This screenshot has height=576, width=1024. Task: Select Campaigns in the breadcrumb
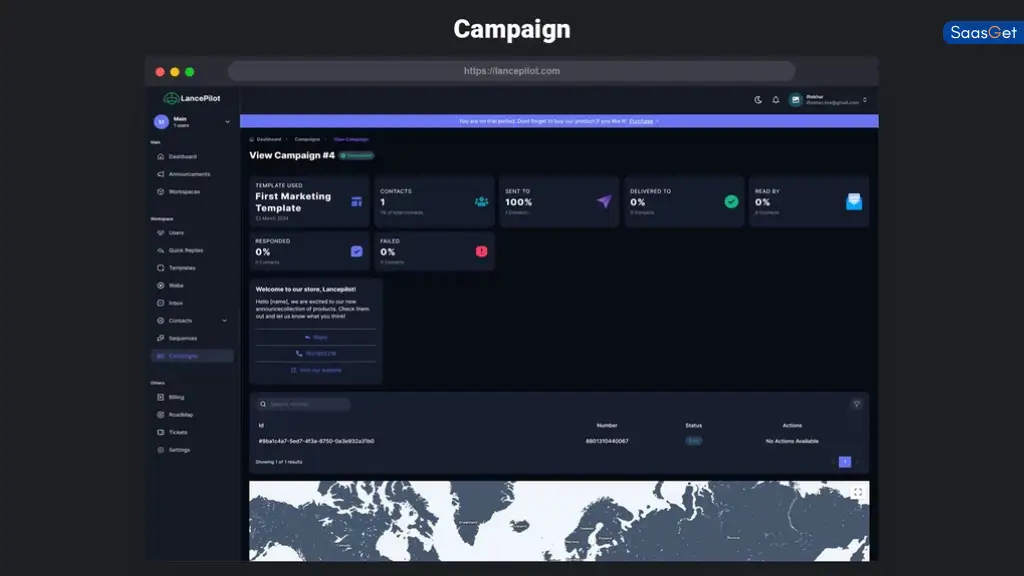(x=305, y=140)
